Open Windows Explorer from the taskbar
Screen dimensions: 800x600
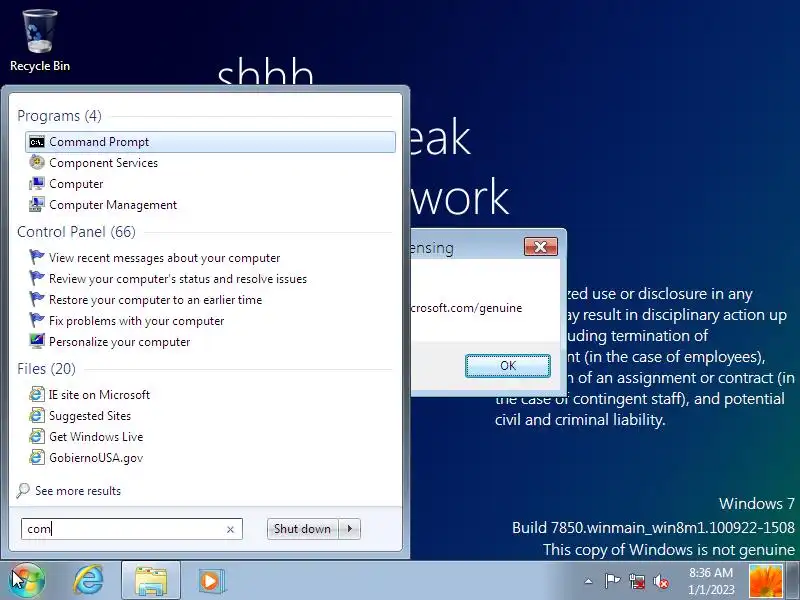[151, 581]
